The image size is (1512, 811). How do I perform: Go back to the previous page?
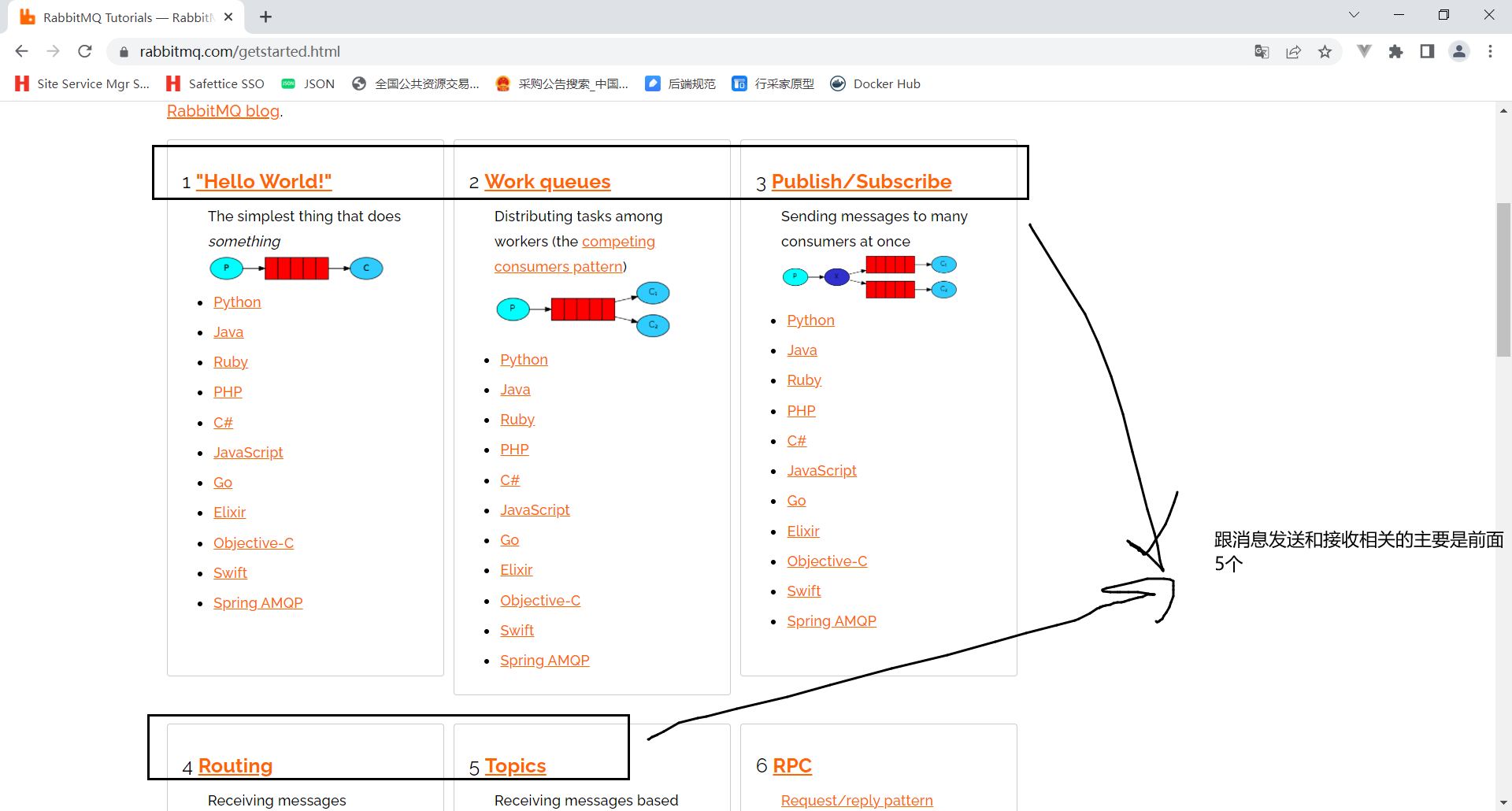click(21, 51)
